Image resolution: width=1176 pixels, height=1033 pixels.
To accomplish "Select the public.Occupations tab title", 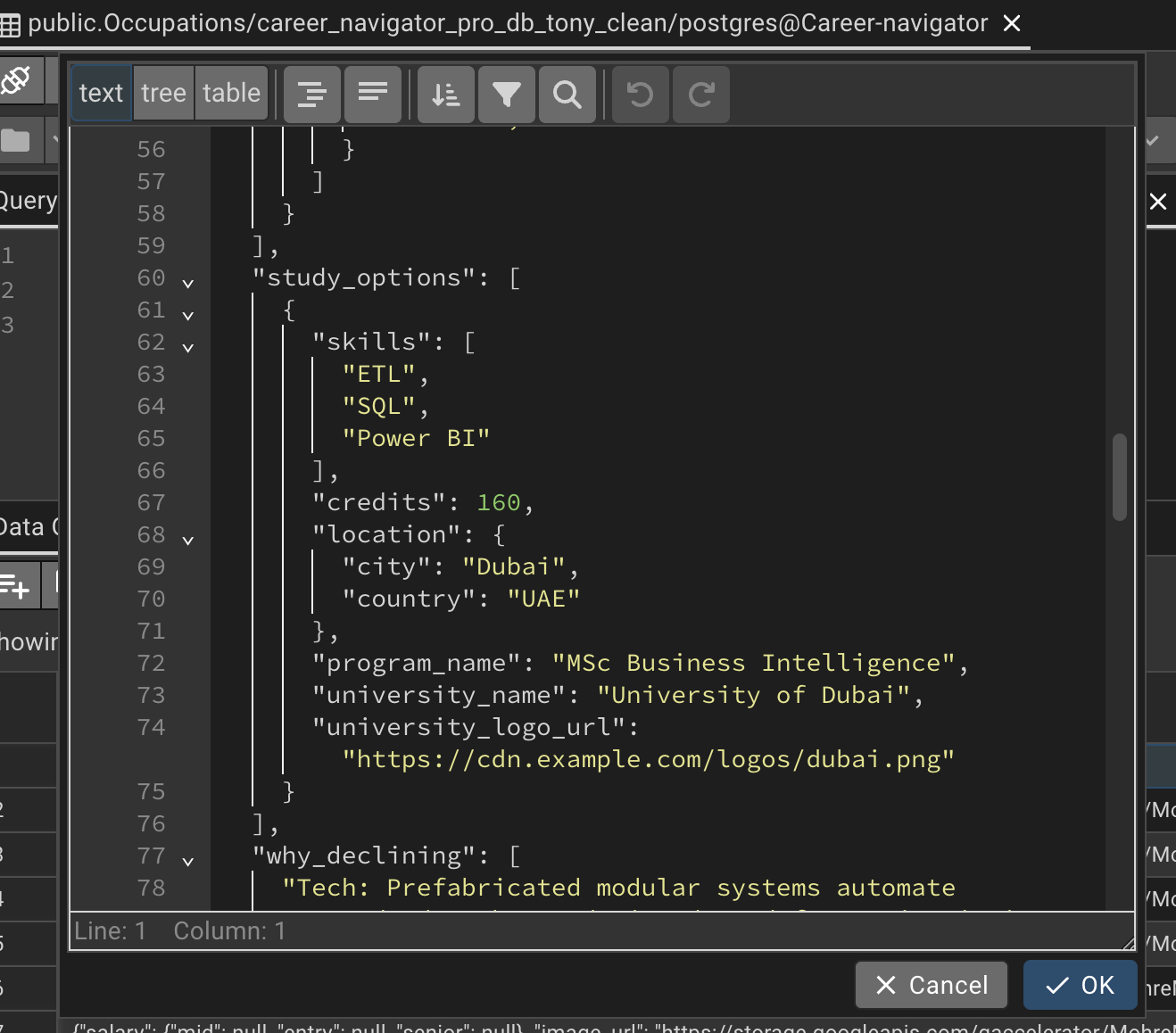I will pos(508,23).
